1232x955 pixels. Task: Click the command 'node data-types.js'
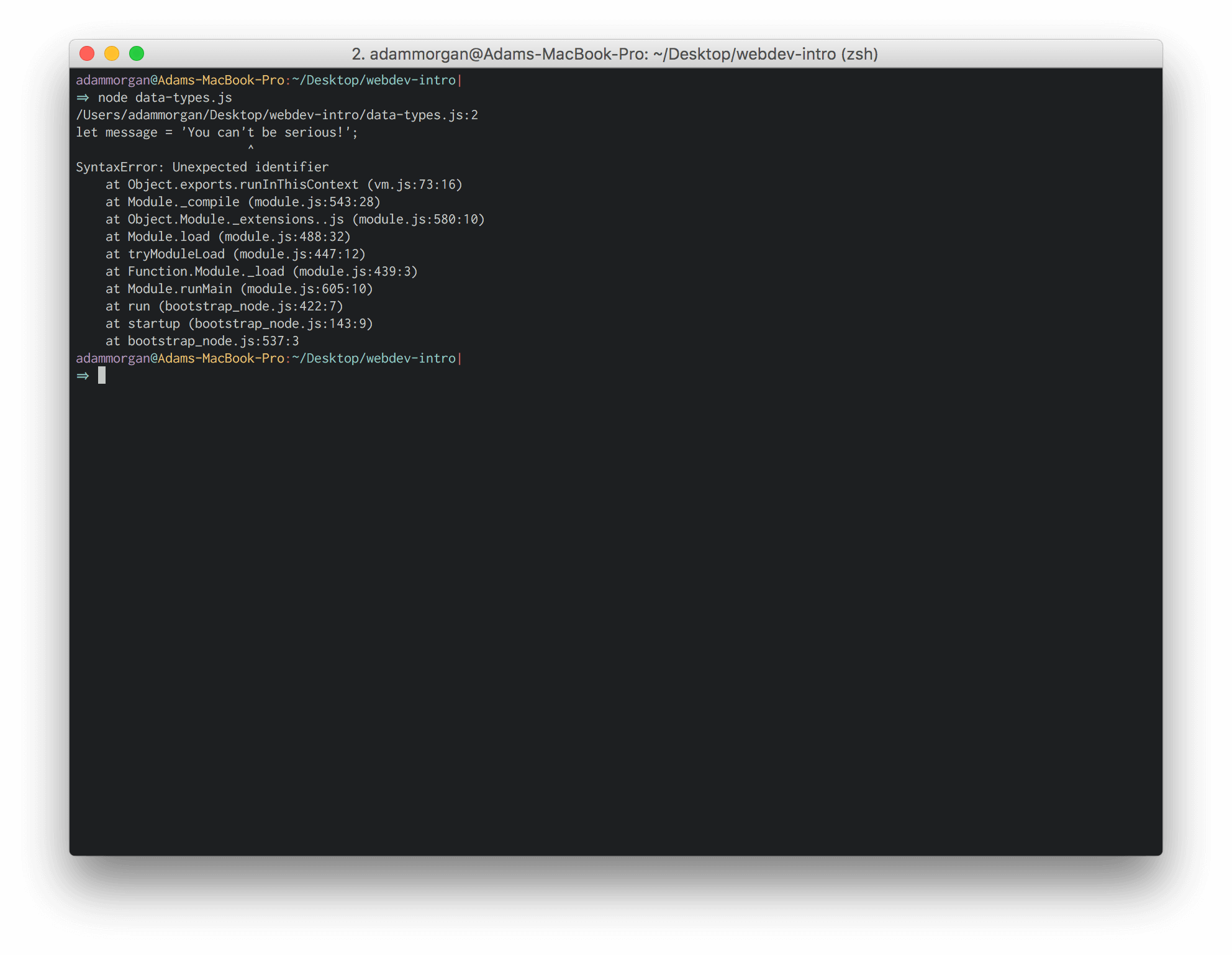[165, 97]
